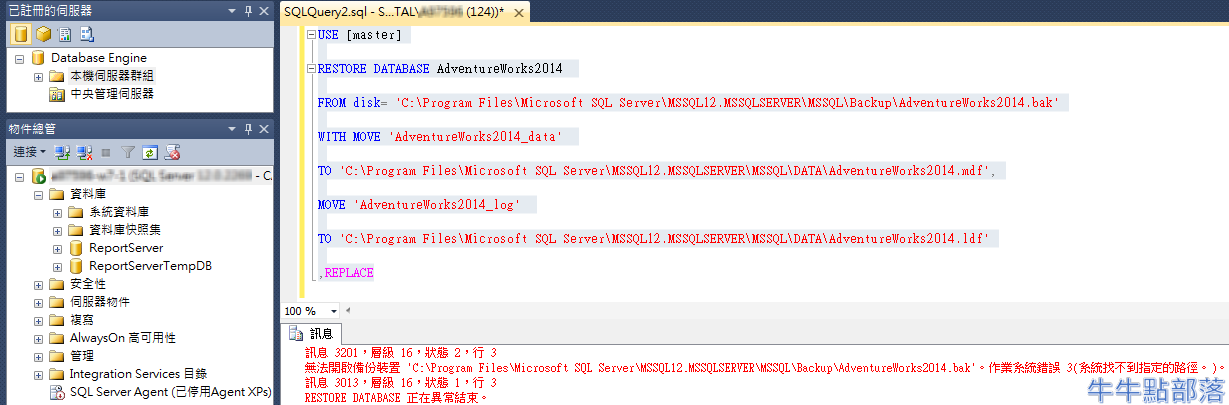Toggle auto-hide pin on 物件總管 panel
The width and height of the screenshot is (1229, 405).
pyautogui.click(x=248, y=129)
